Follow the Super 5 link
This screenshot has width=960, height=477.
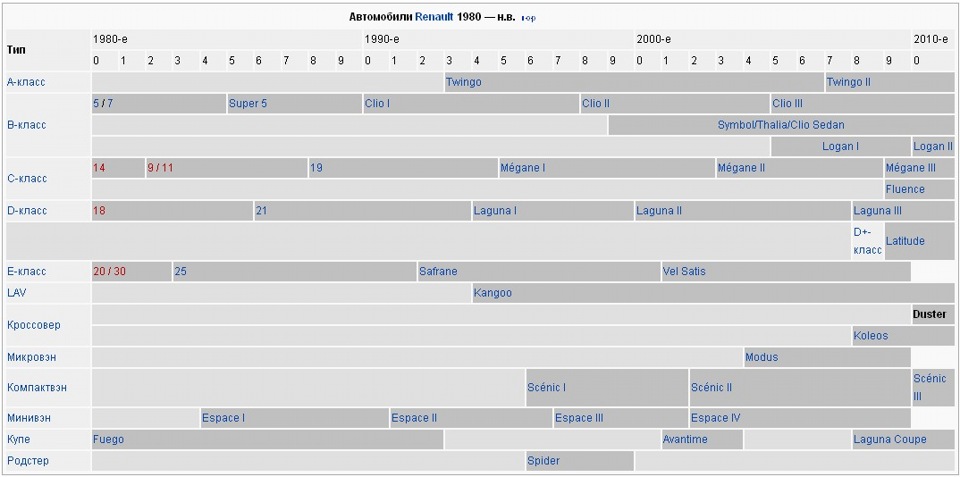click(248, 103)
